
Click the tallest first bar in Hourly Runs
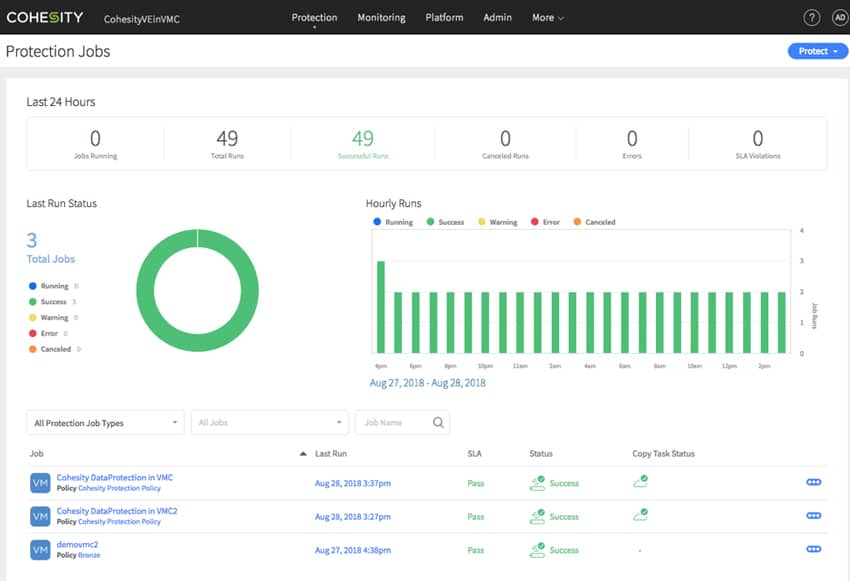(381, 307)
